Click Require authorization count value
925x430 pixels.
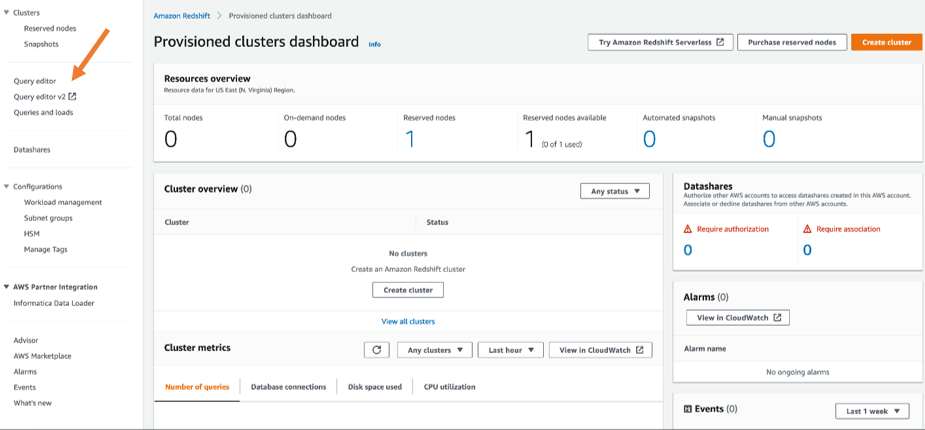pos(687,250)
